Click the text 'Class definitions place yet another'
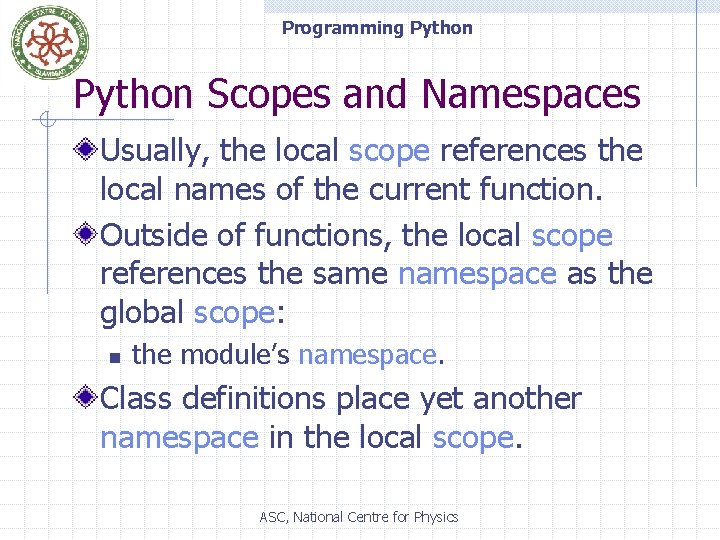 tap(341, 399)
